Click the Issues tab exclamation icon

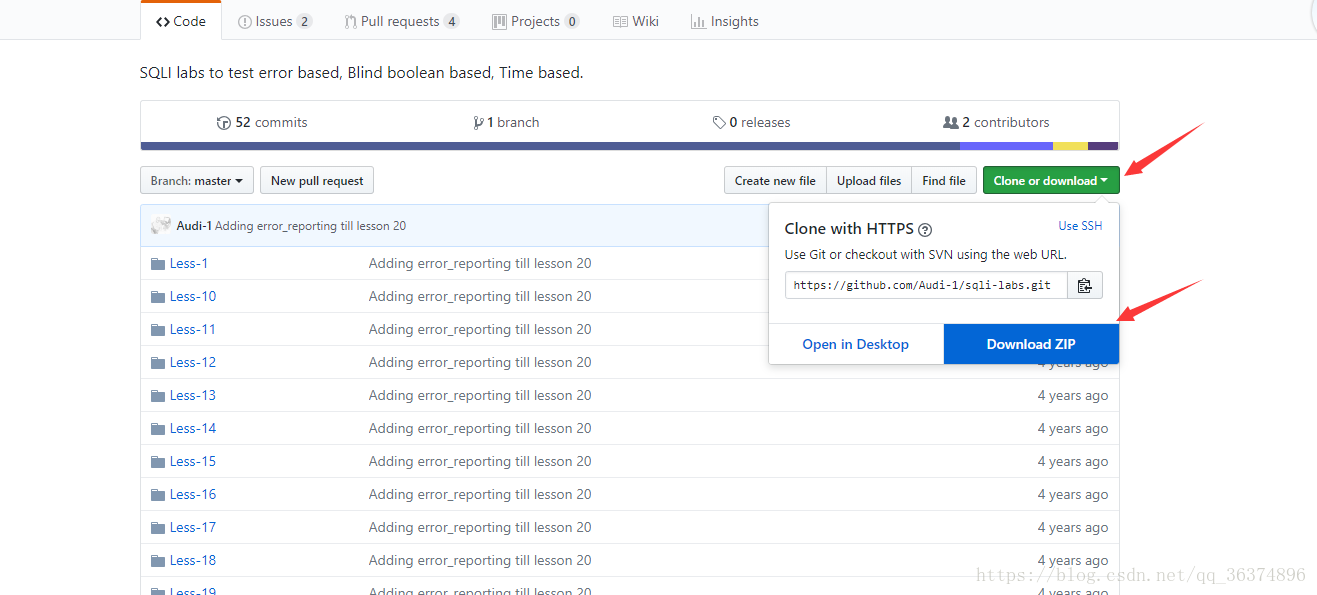[x=245, y=22]
